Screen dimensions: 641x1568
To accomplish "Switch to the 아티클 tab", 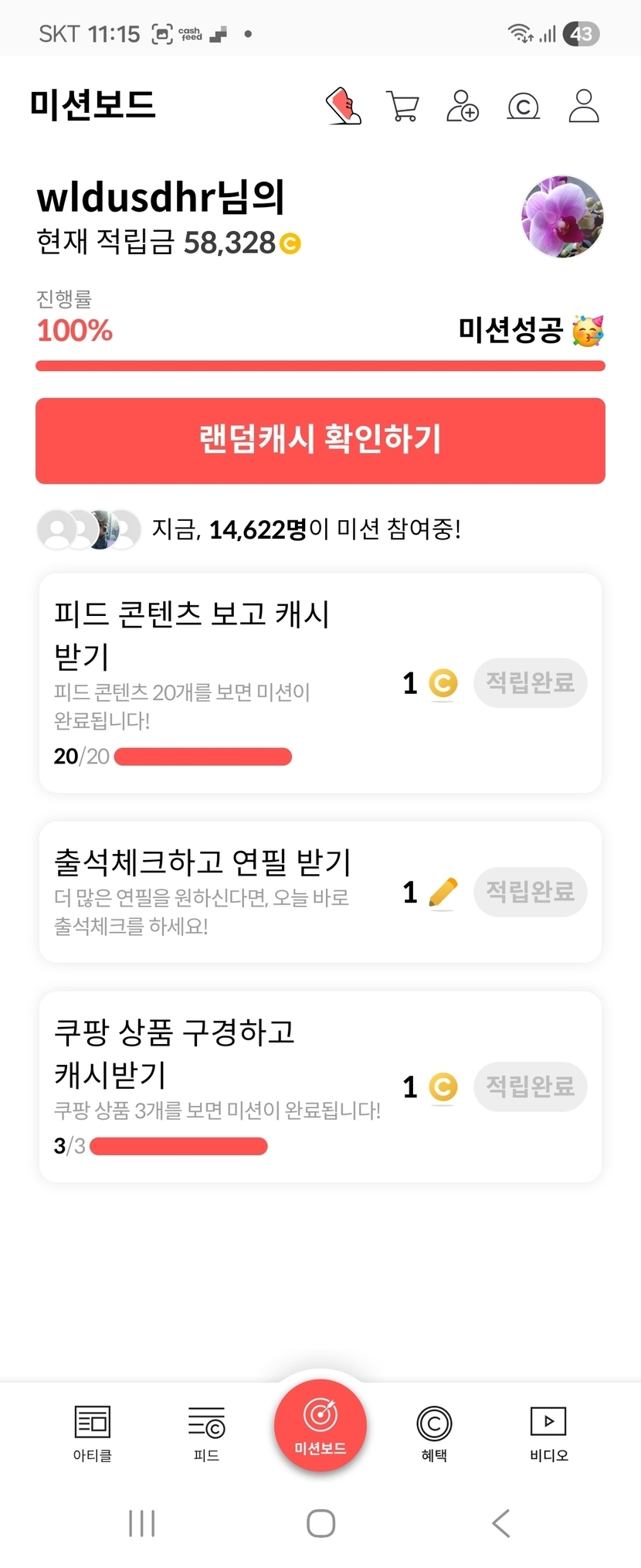I will tap(93, 1433).
